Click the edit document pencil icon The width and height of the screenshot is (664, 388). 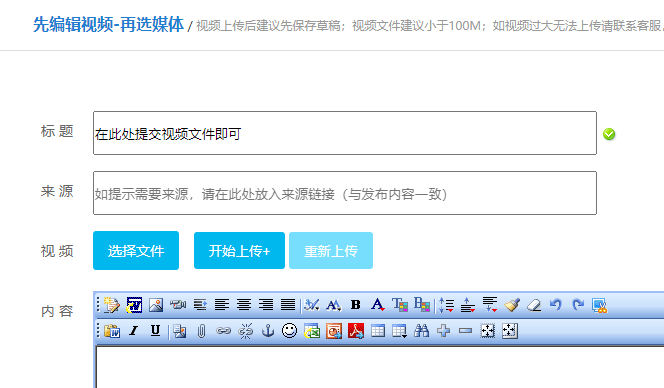[112, 305]
